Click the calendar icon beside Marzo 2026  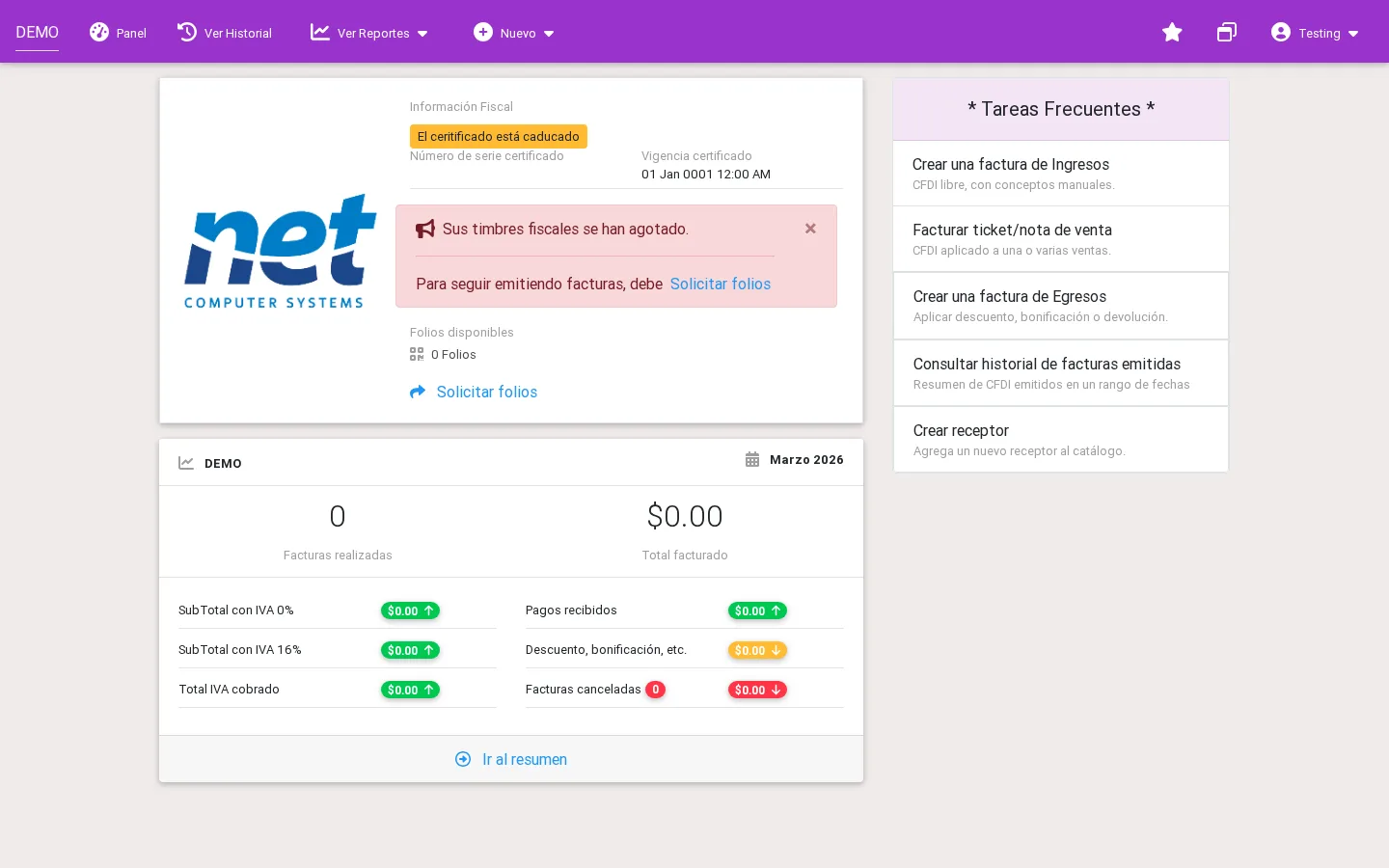(752, 460)
